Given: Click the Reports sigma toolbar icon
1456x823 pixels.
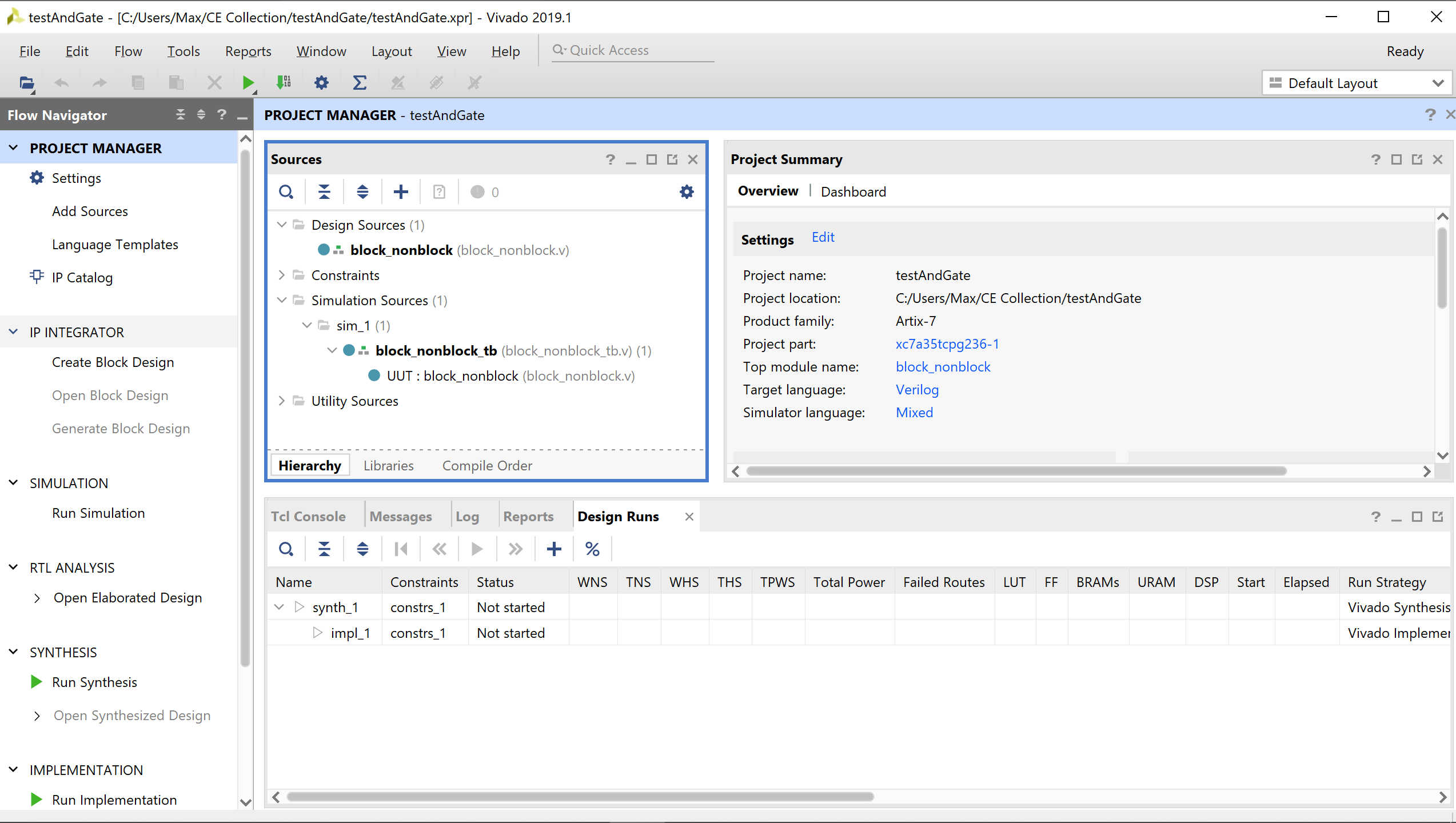Looking at the screenshot, I should (x=359, y=83).
